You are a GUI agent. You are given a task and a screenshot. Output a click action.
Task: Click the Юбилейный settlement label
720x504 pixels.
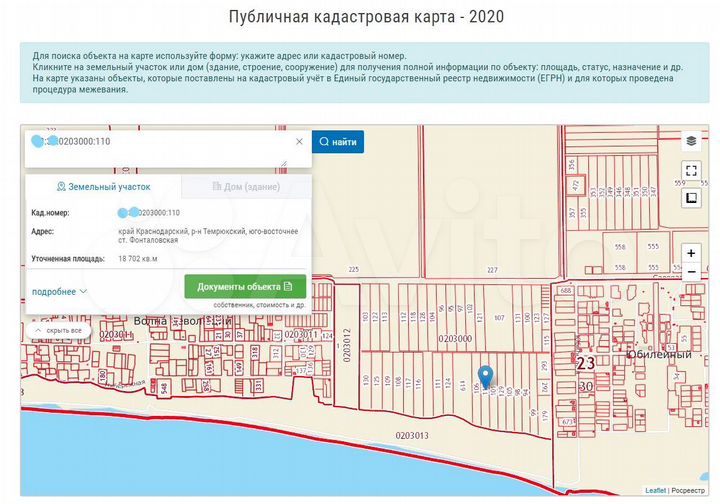tap(659, 354)
